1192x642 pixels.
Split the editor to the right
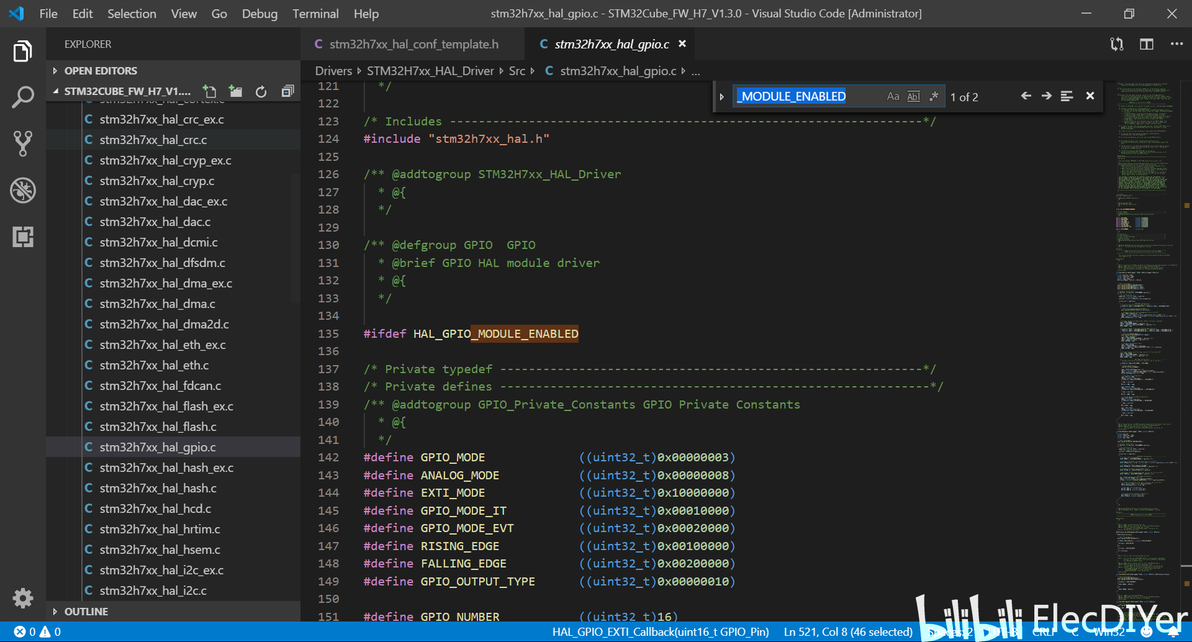(x=1146, y=44)
